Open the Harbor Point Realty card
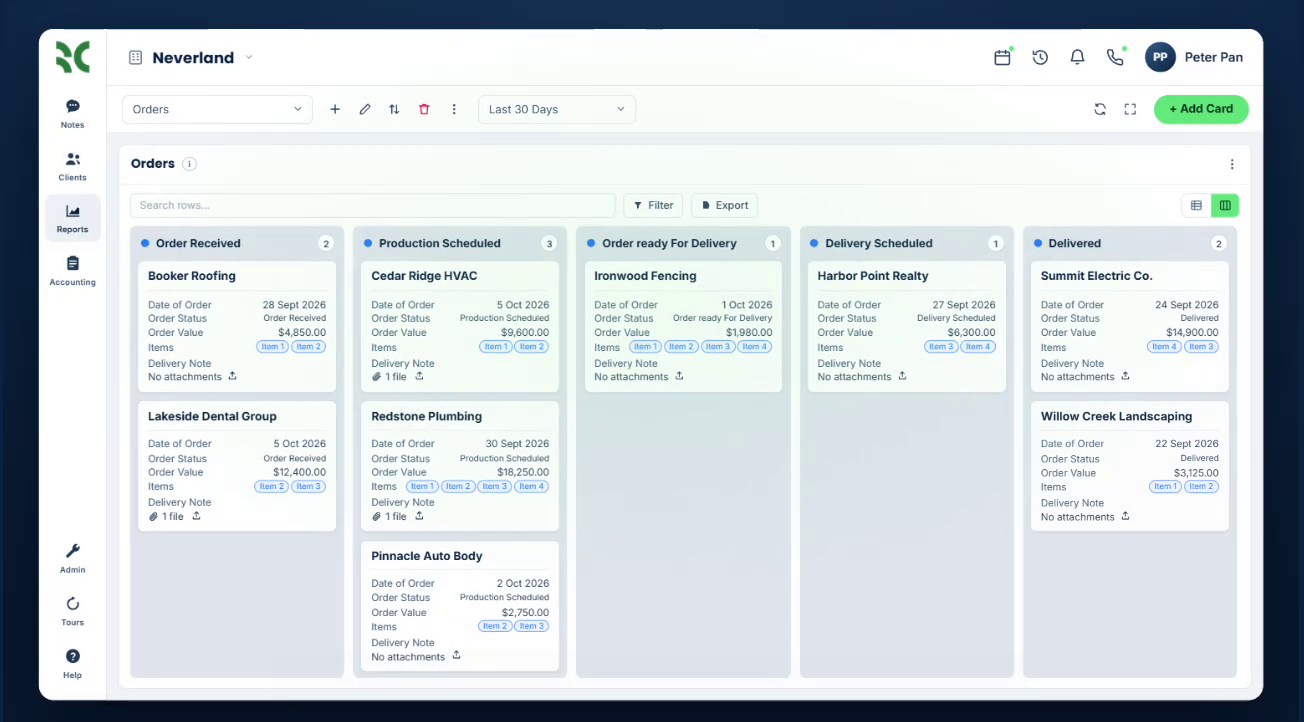Image resolution: width=1304 pixels, height=722 pixels. coord(906,326)
